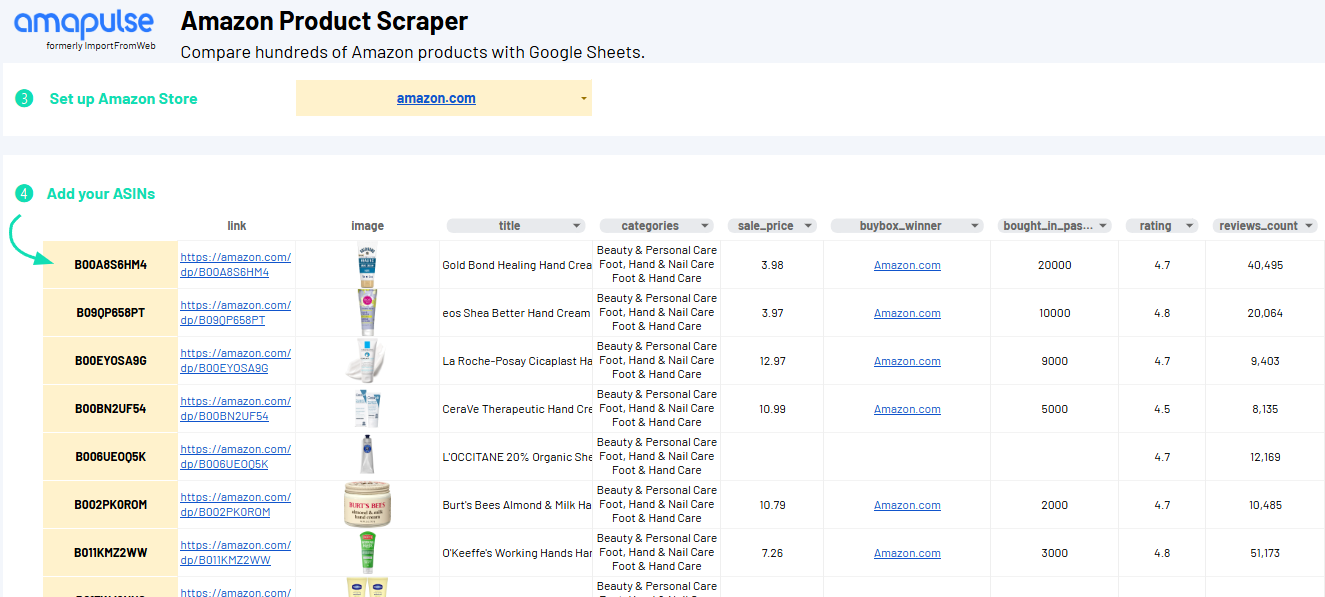Open the rating column filter dropdown
Image resolution: width=1325 pixels, height=597 pixels.
[1189, 226]
